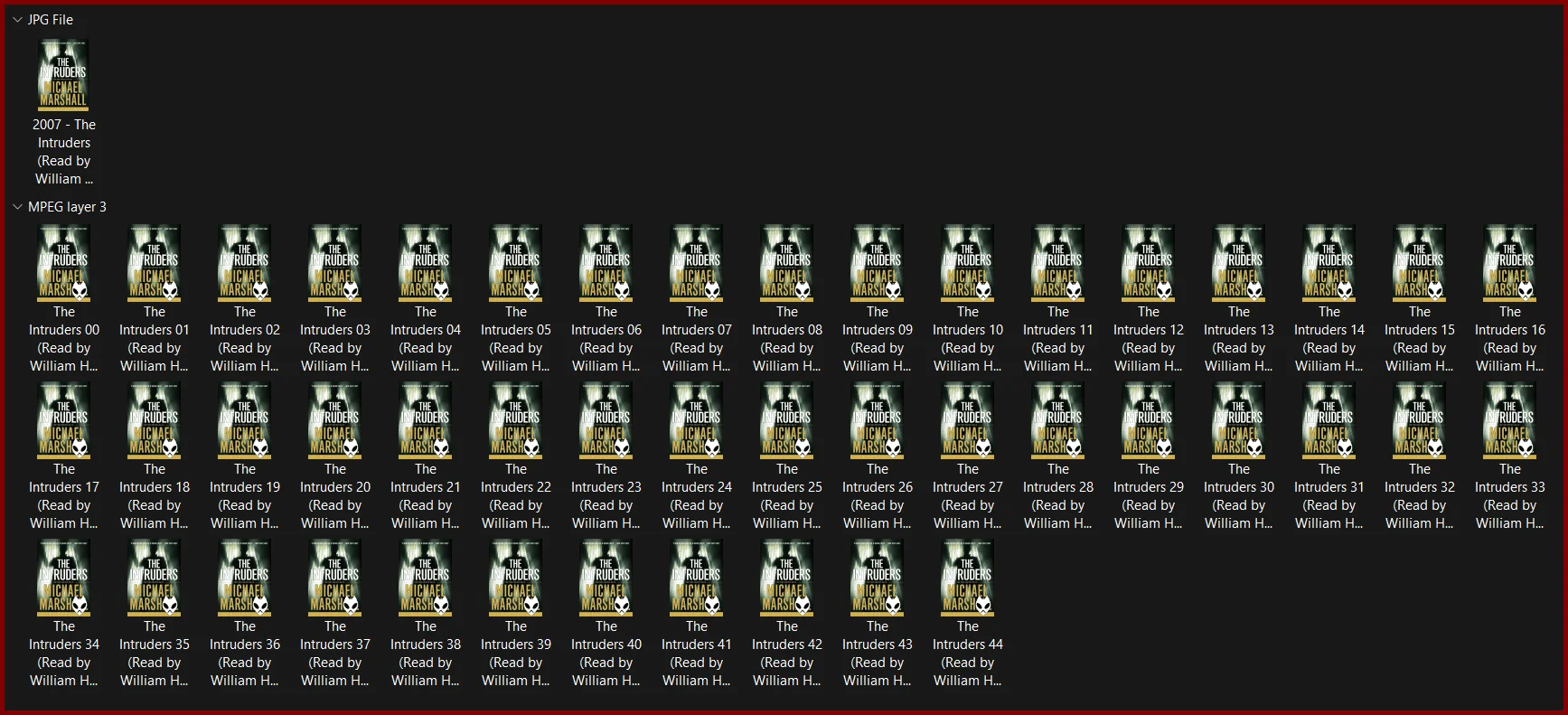Collapse the JPG File group

coord(17,19)
